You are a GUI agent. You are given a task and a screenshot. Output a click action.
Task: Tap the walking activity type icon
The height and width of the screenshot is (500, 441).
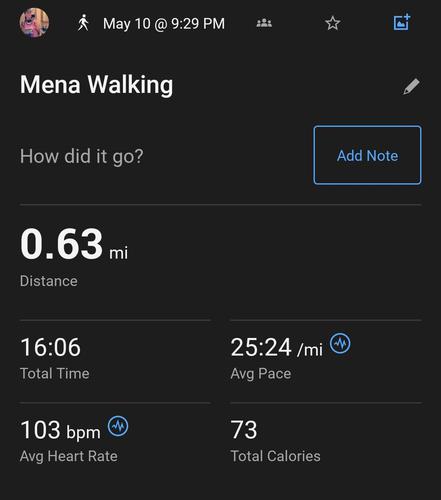83,23
